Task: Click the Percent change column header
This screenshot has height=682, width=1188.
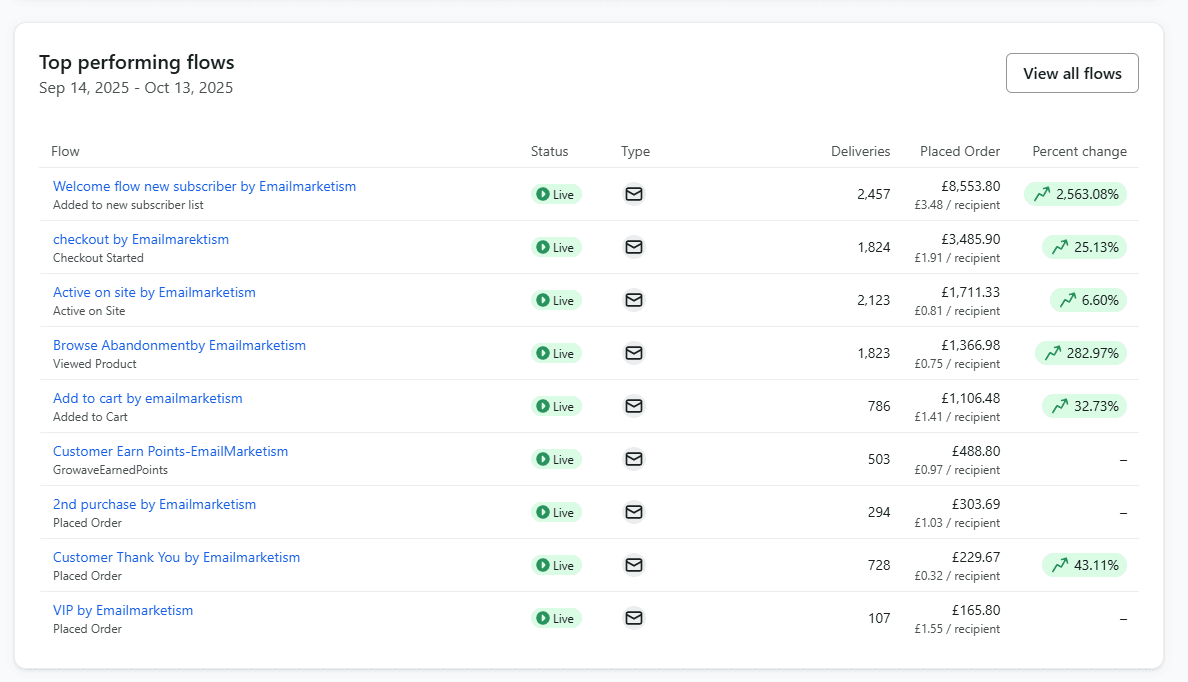Action: 1079,152
